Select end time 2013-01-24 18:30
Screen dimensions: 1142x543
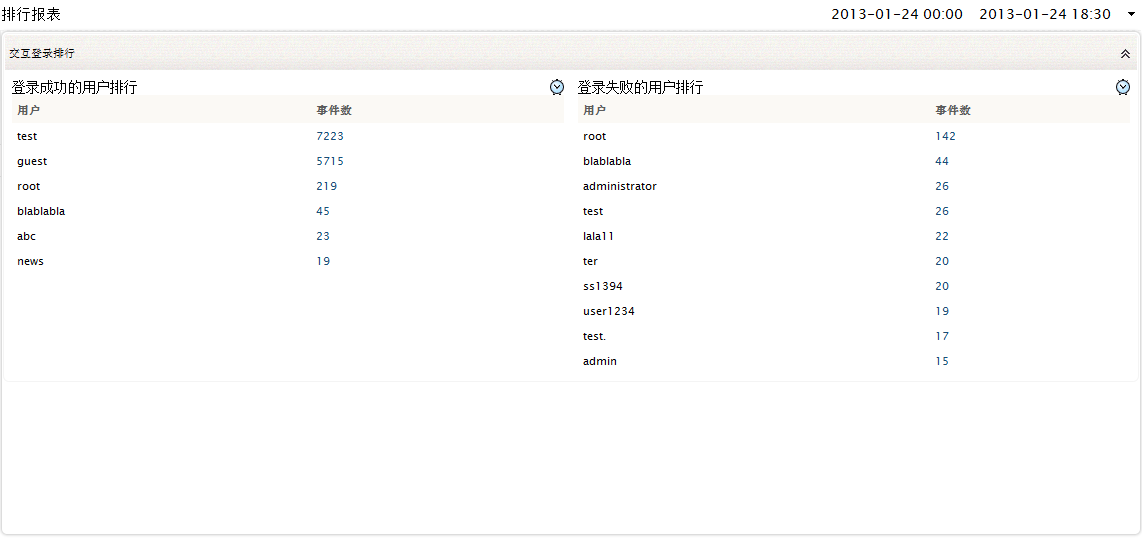click(1045, 15)
